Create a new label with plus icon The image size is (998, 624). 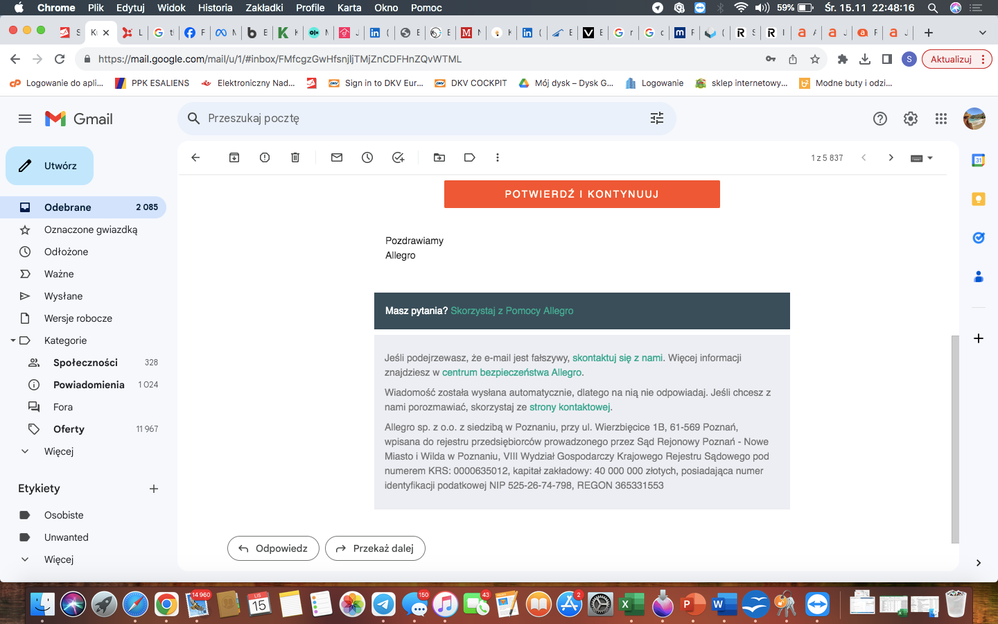[x=153, y=488]
